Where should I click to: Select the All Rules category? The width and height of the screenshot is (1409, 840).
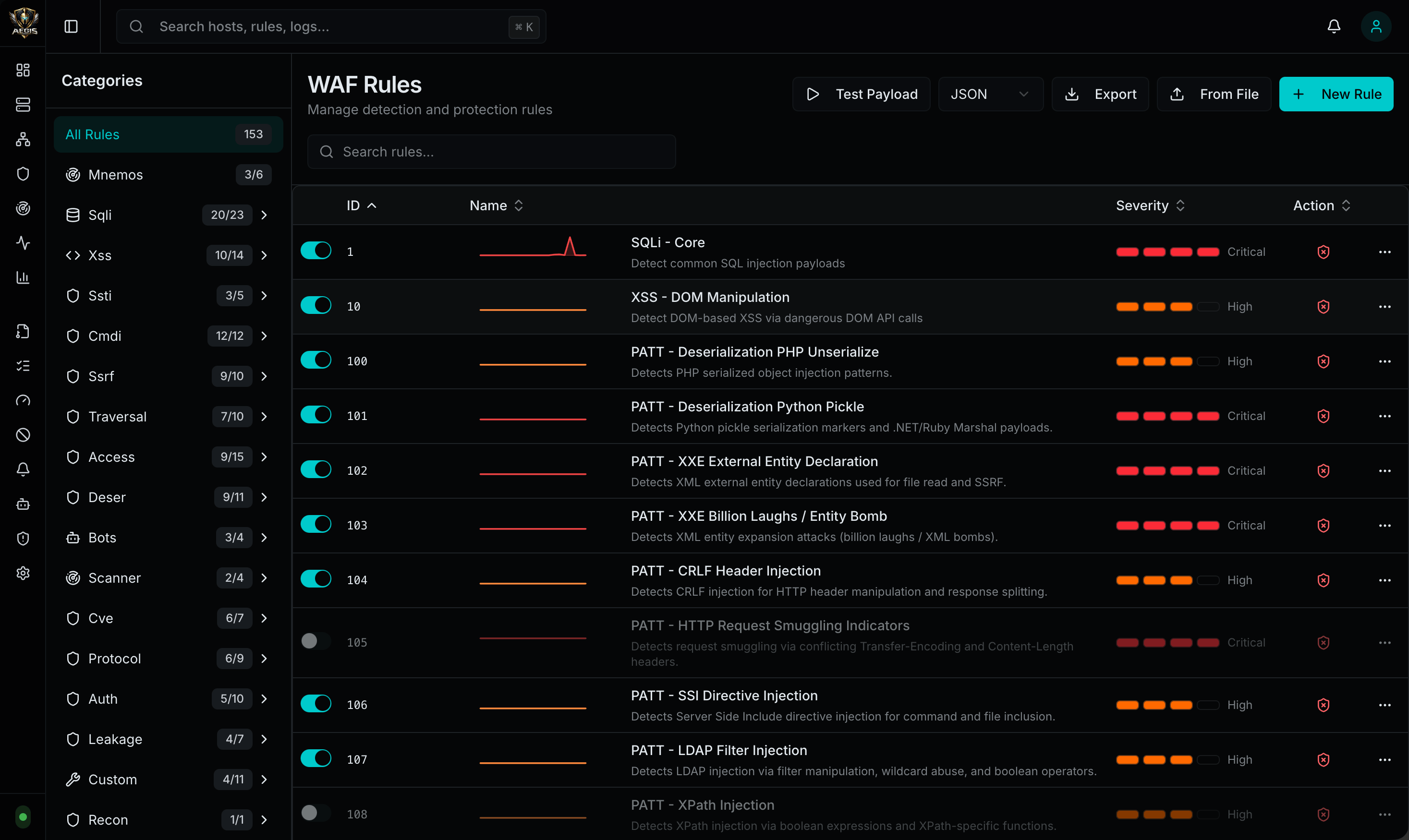(x=168, y=134)
